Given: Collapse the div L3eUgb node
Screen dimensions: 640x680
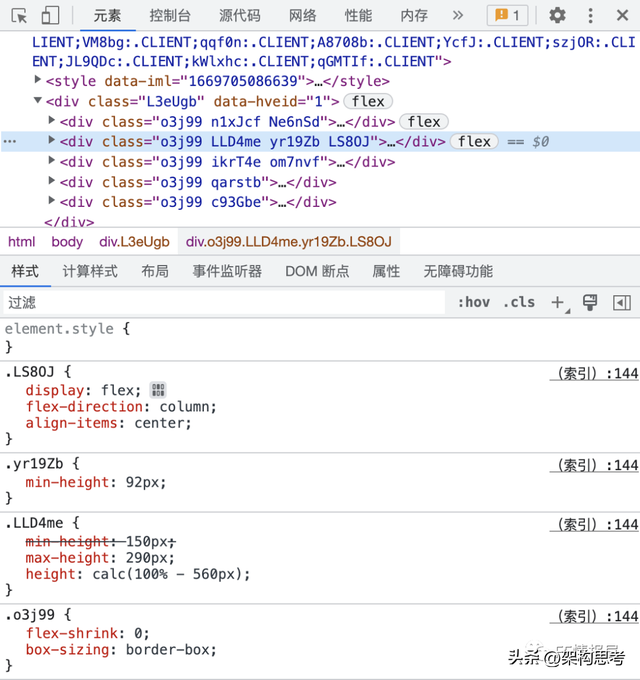Looking at the screenshot, I should click(38, 100).
